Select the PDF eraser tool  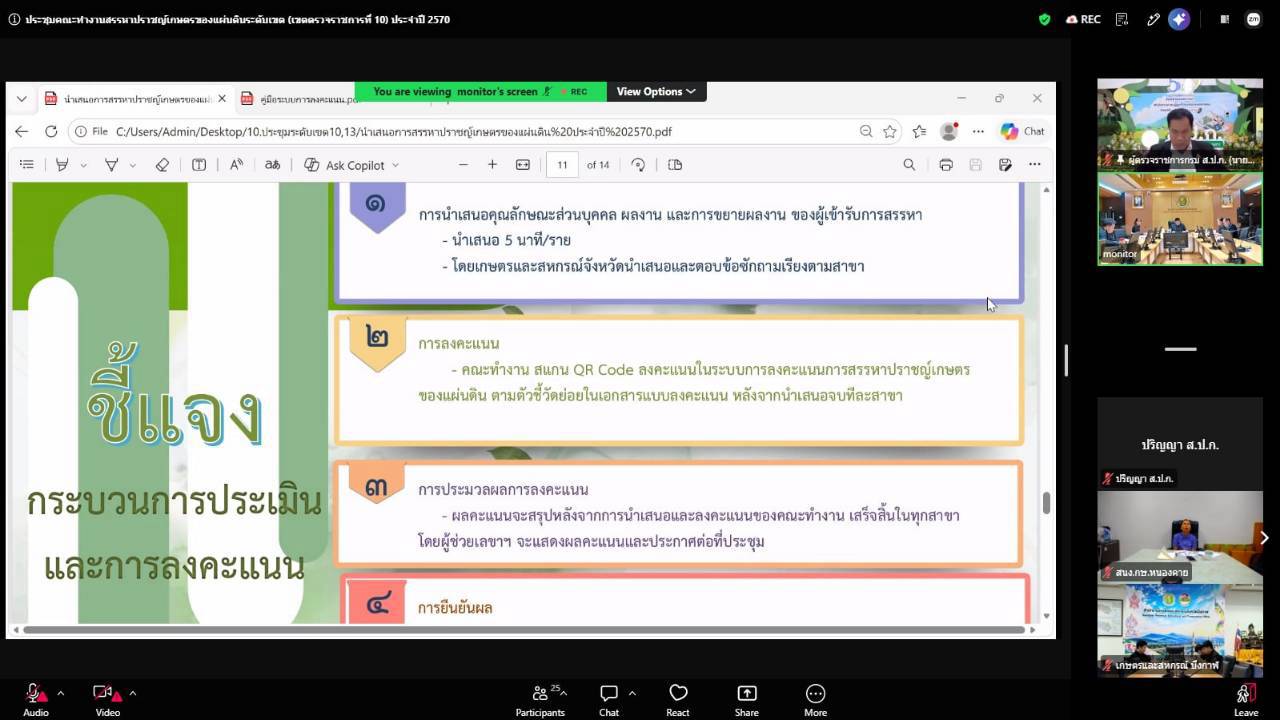coord(162,165)
